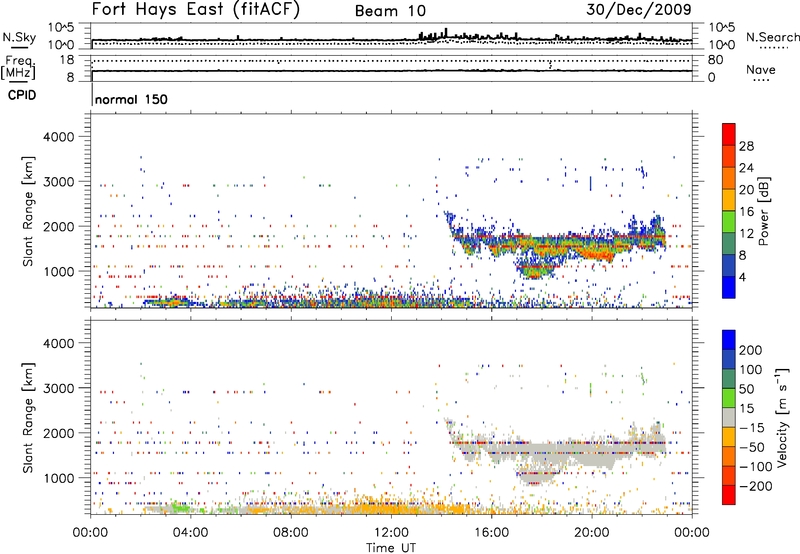Click the Power [dB] color bar title

(763, 211)
